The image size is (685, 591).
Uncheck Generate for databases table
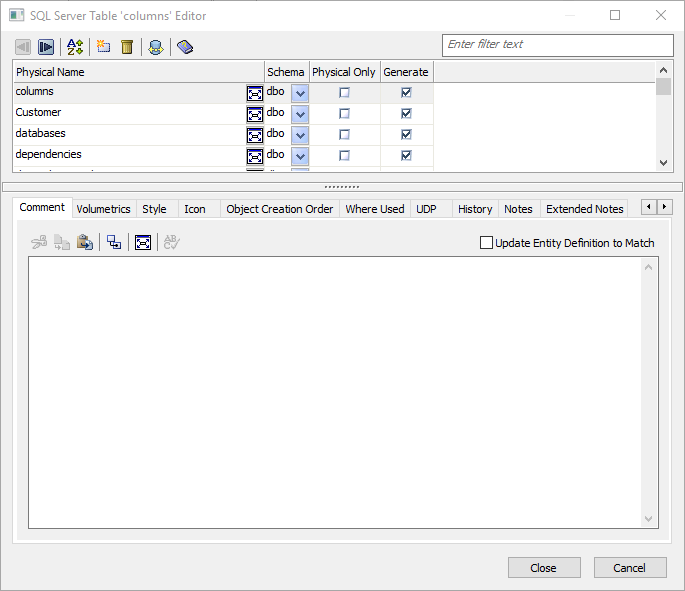click(406, 135)
